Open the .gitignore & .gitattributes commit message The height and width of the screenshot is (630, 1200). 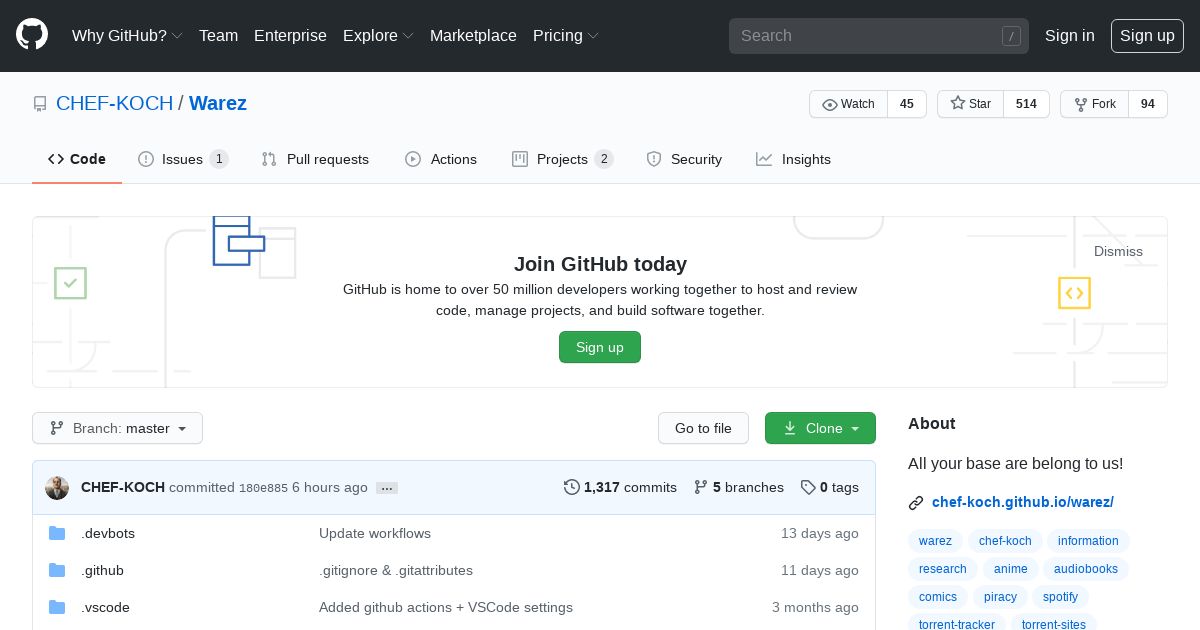[x=396, y=570]
